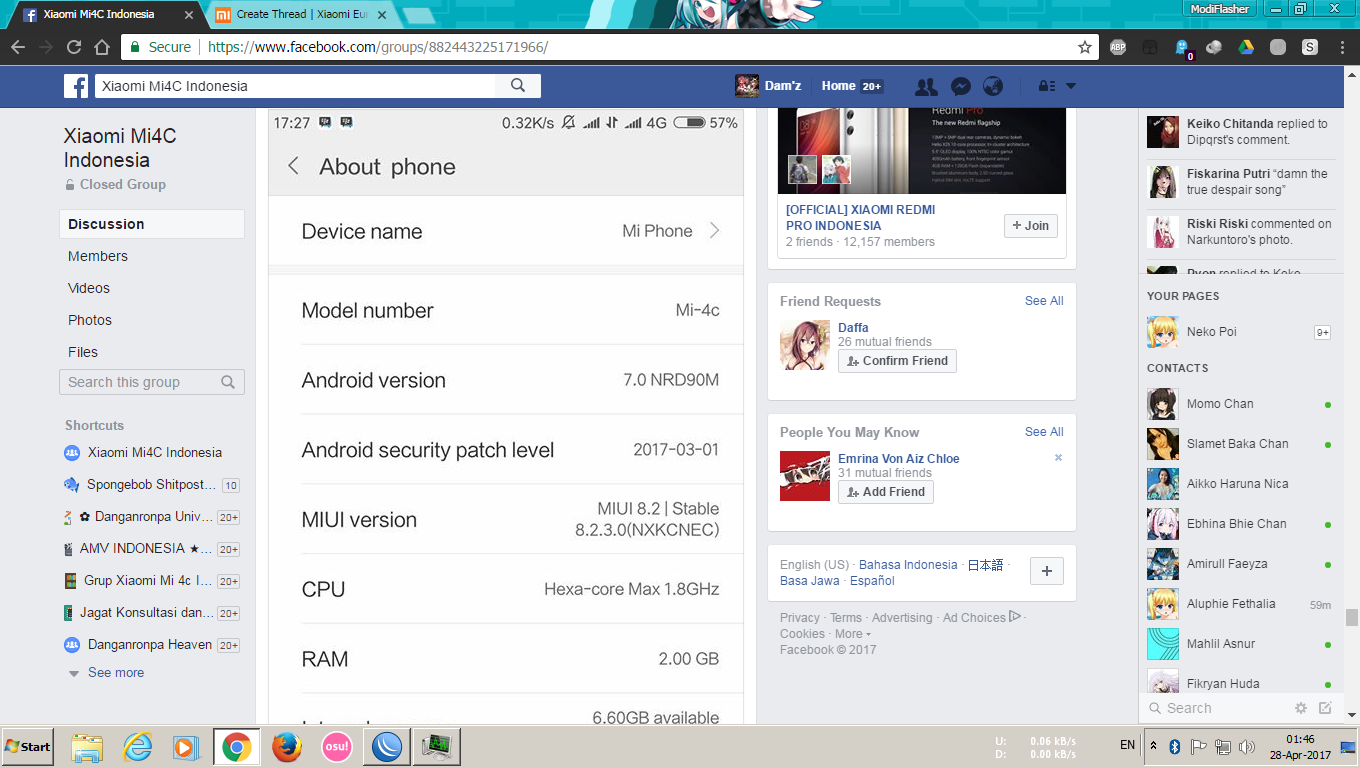
Task: Open Danganronpa Heaven shortcut
Action: click(x=150, y=645)
